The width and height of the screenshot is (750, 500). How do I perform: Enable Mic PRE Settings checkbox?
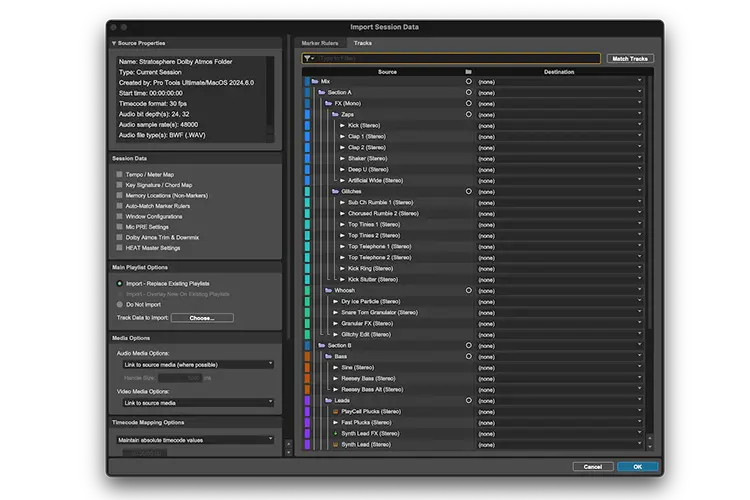tap(120, 227)
